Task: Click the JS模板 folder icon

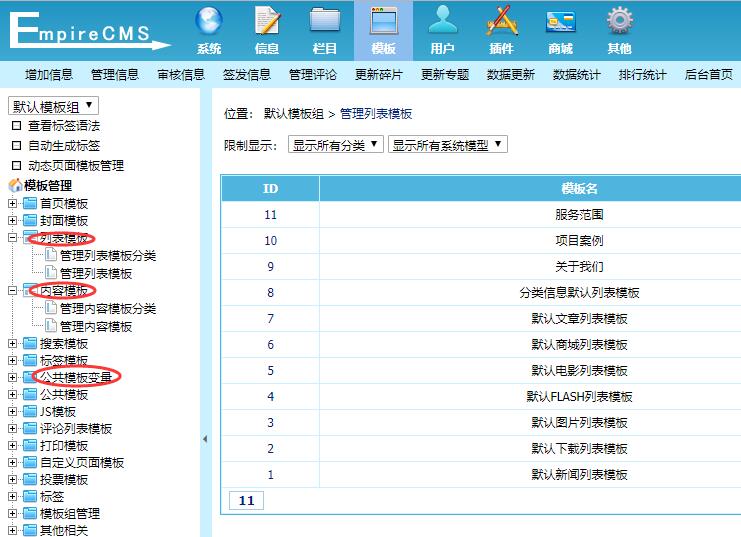Action: [x=30, y=411]
